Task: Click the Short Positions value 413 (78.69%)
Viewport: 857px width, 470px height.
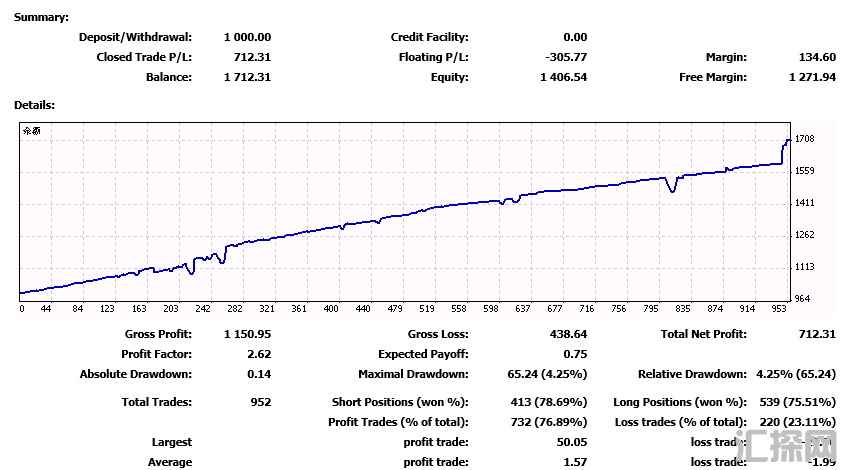Action: pos(549,402)
